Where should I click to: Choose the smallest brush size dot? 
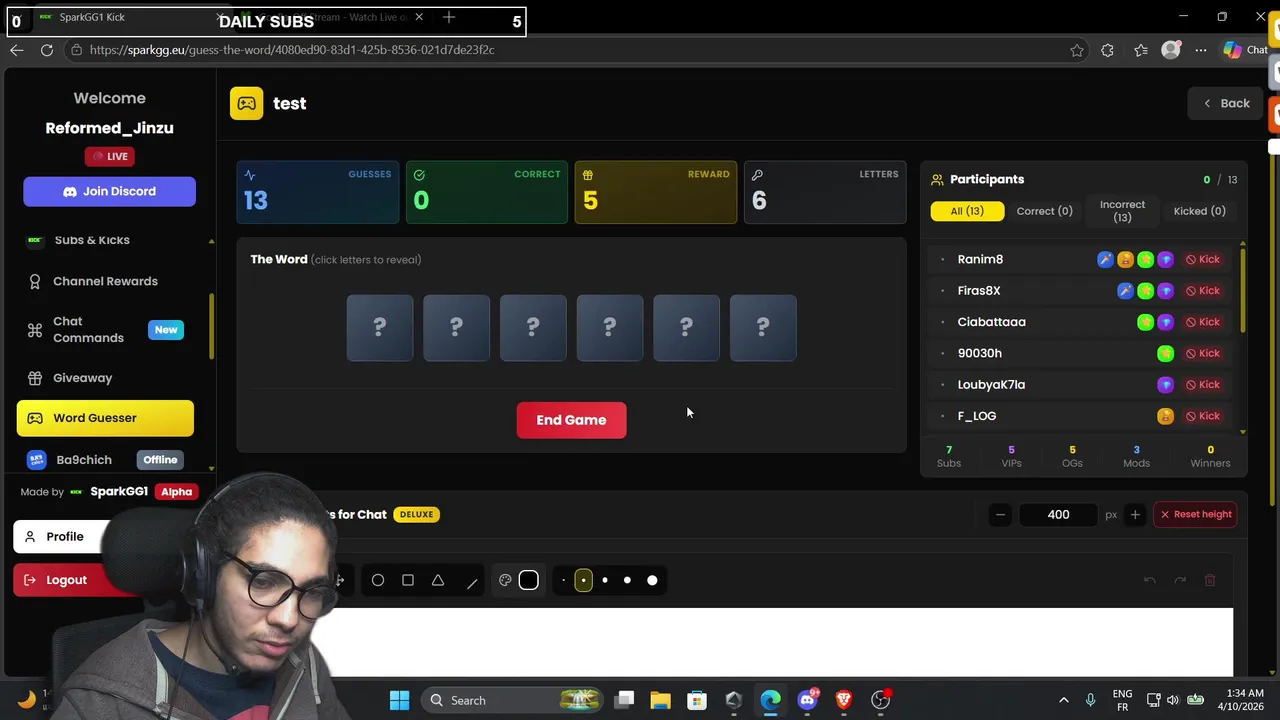(563, 580)
